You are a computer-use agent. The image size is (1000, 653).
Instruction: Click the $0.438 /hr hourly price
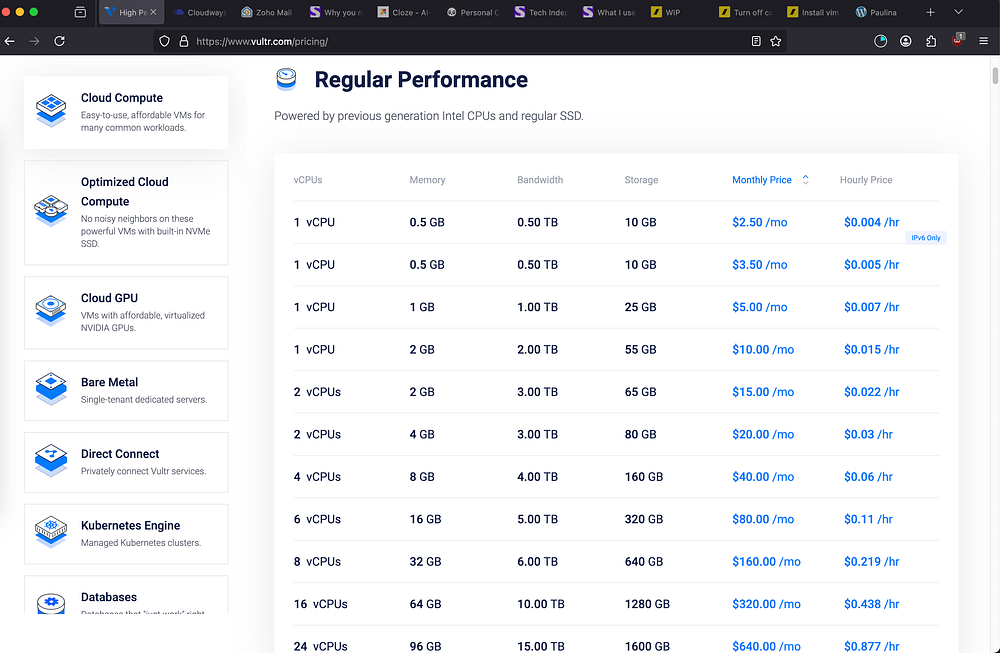click(x=871, y=604)
